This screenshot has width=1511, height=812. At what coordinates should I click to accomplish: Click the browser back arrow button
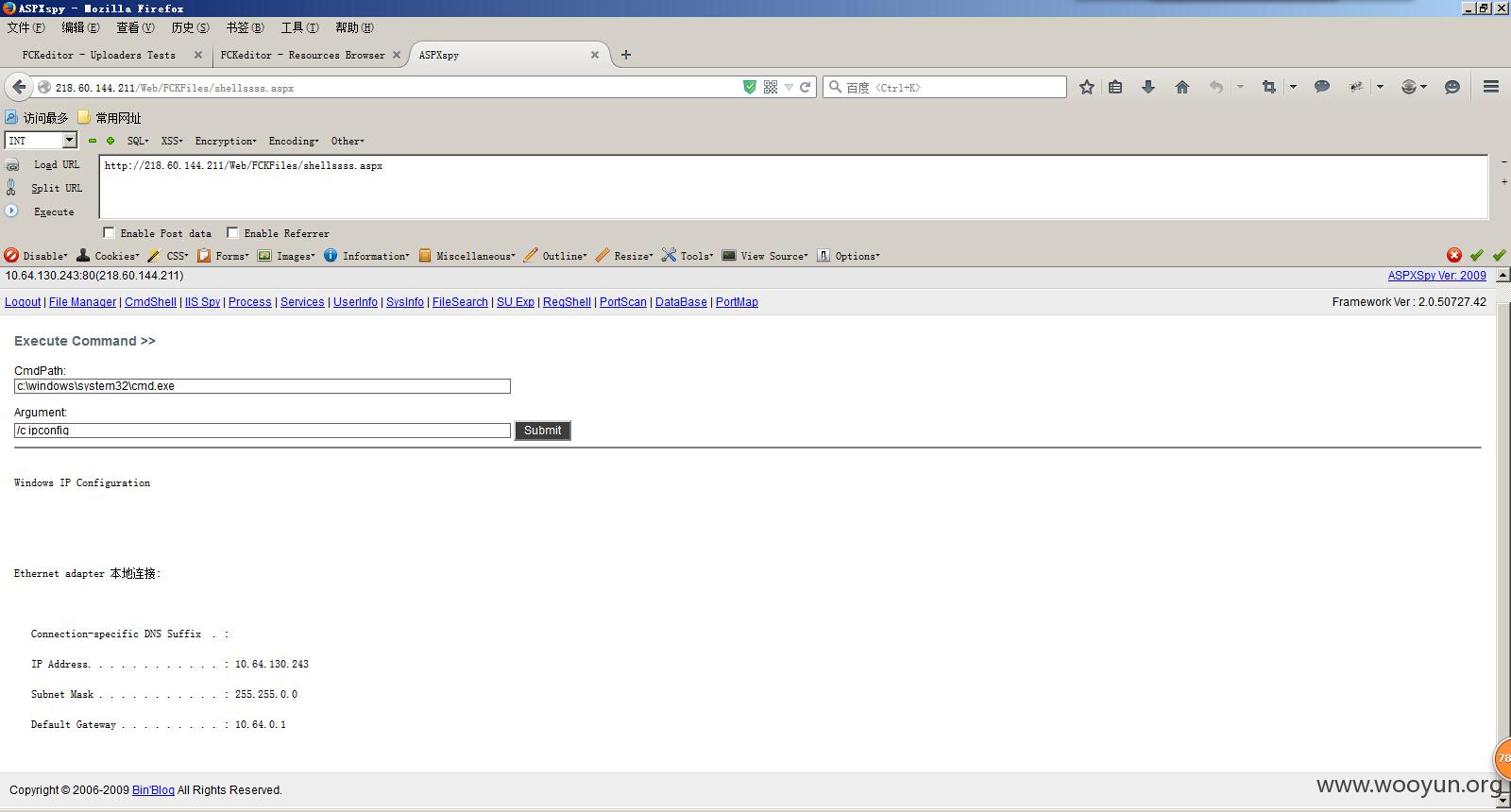(19, 87)
